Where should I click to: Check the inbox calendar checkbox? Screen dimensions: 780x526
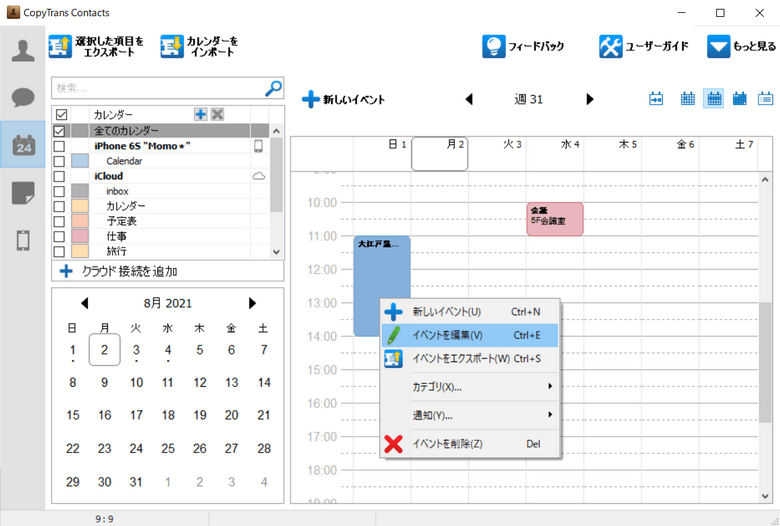tap(59, 191)
